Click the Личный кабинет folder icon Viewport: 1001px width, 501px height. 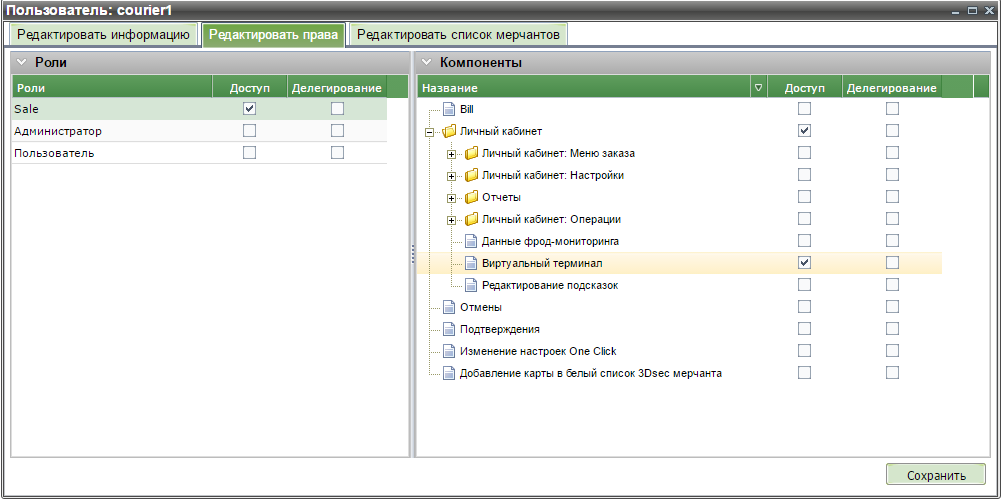pos(449,131)
